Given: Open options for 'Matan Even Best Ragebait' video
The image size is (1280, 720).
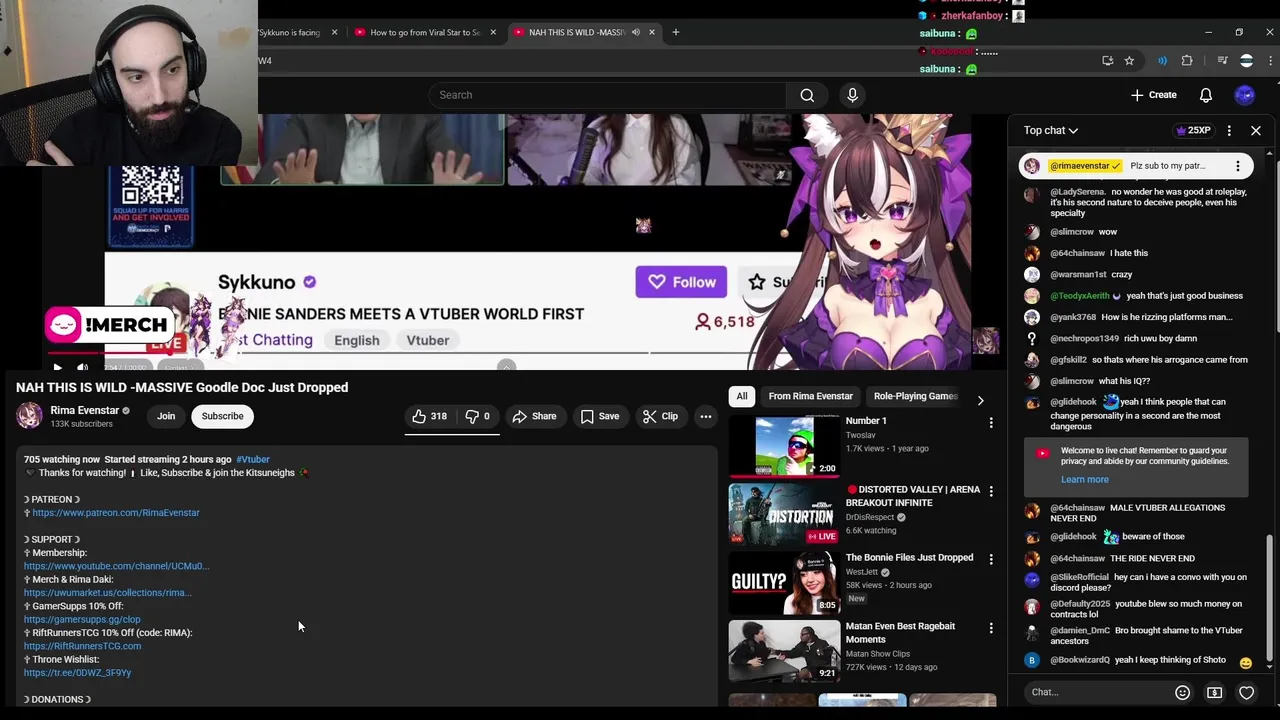Looking at the screenshot, I should (x=991, y=628).
